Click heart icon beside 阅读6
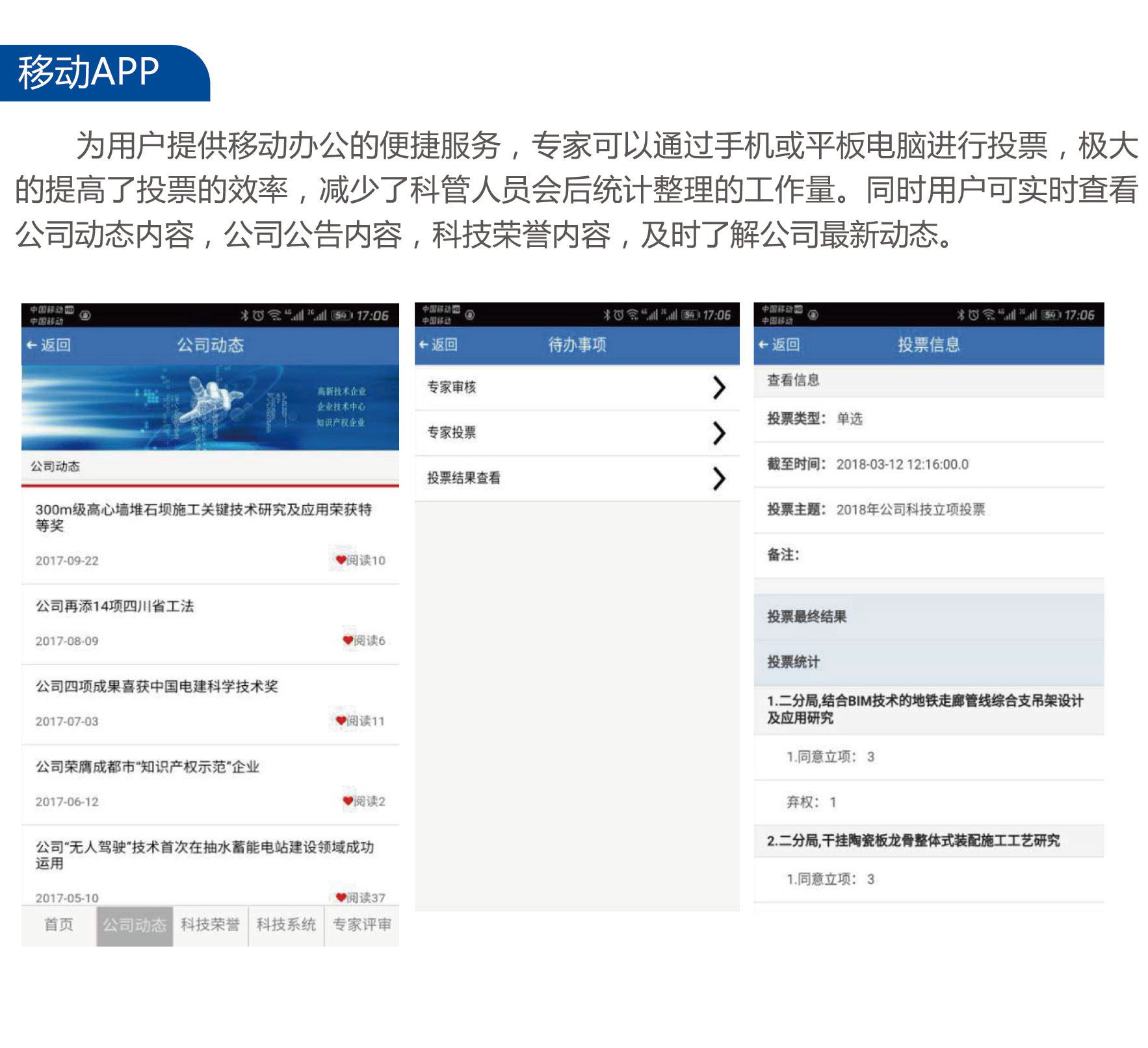 (348, 640)
